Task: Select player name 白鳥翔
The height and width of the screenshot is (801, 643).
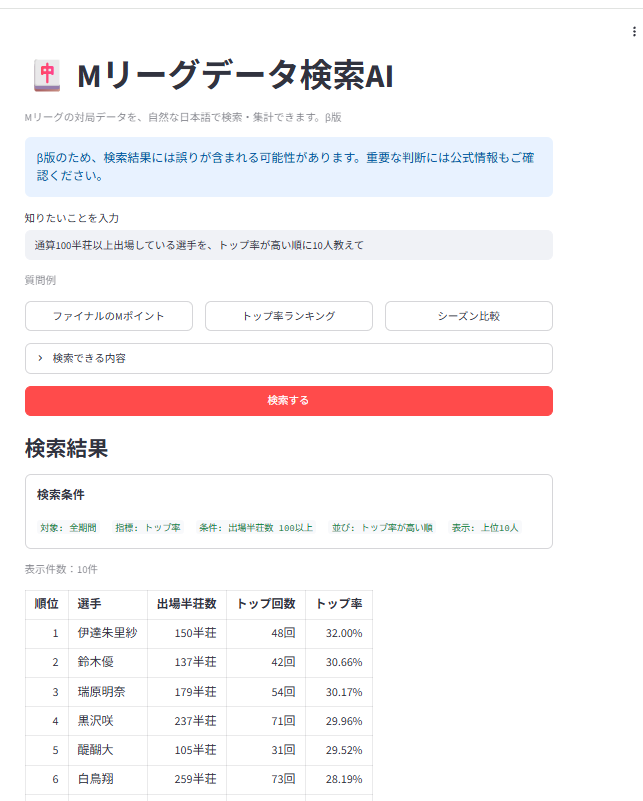Action: point(96,780)
